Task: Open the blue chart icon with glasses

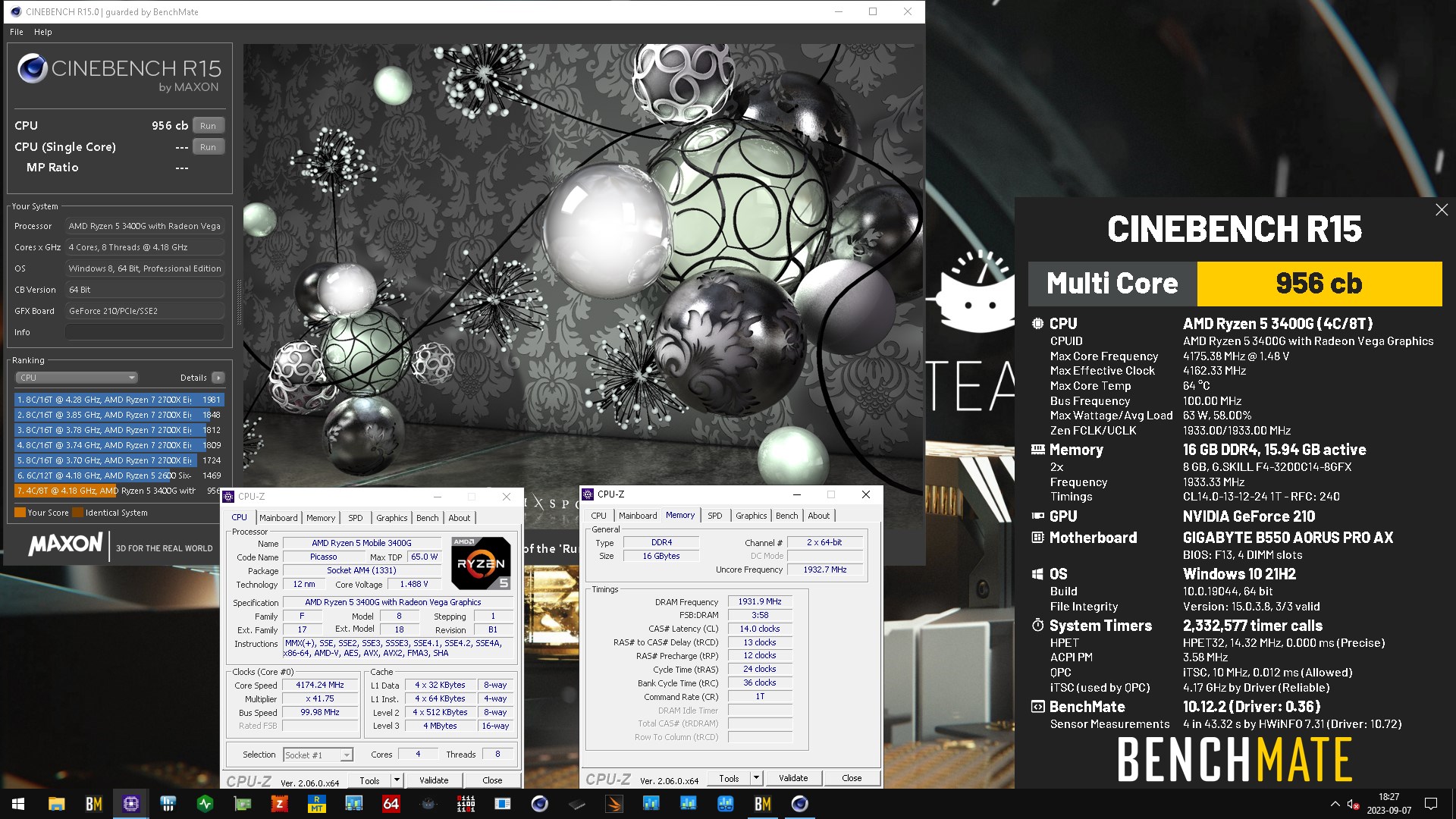Action: pyautogui.click(x=726, y=804)
